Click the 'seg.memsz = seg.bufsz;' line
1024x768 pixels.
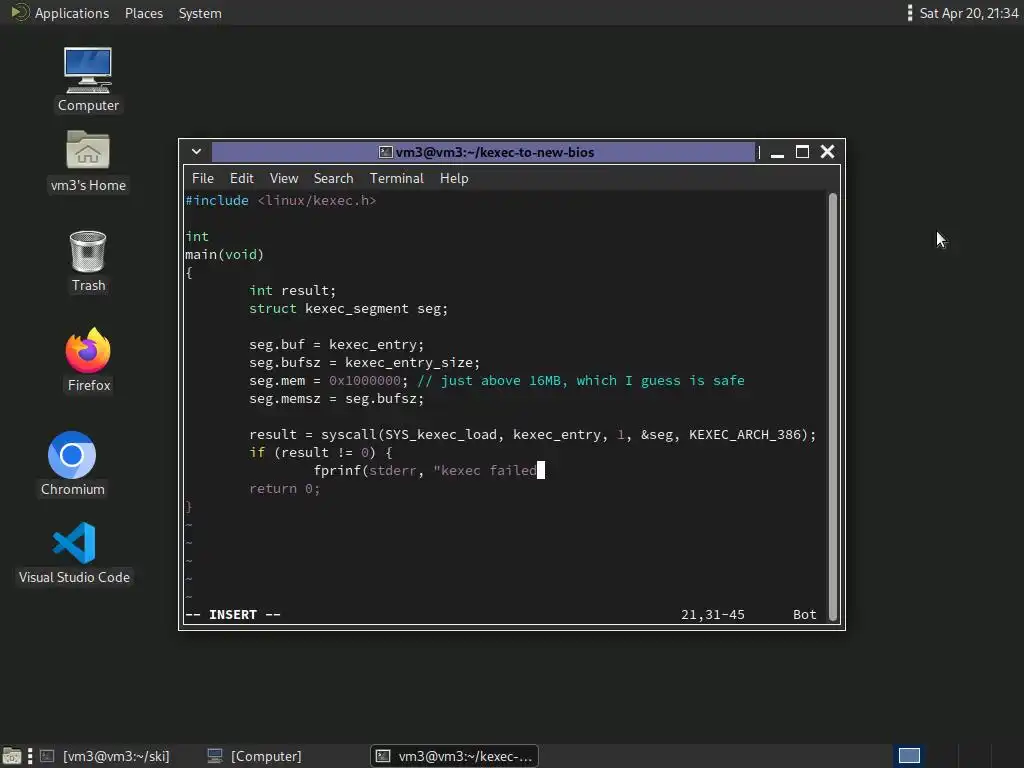pyautogui.click(x=336, y=398)
